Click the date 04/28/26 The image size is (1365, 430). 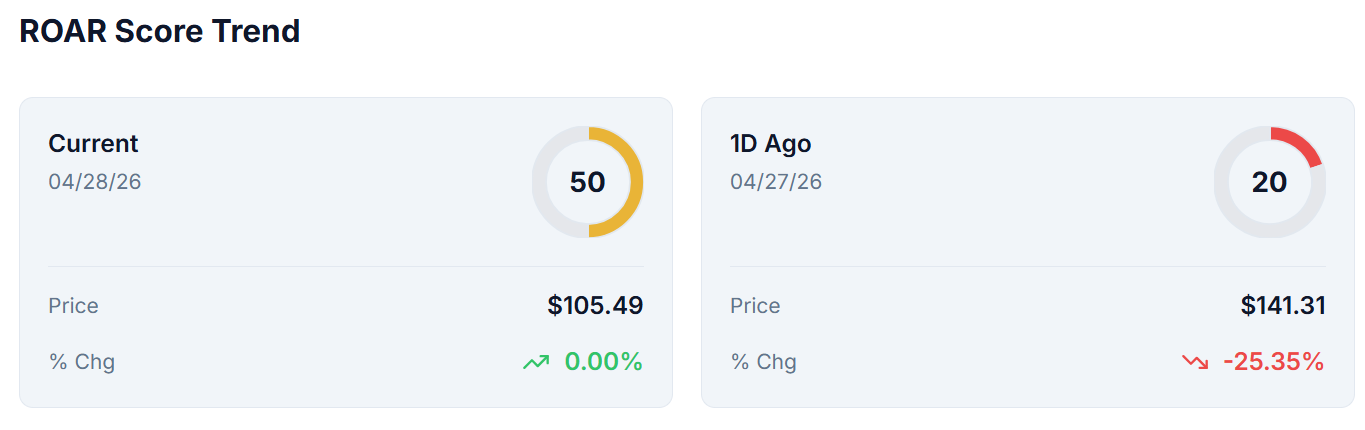(x=94, y=182)
